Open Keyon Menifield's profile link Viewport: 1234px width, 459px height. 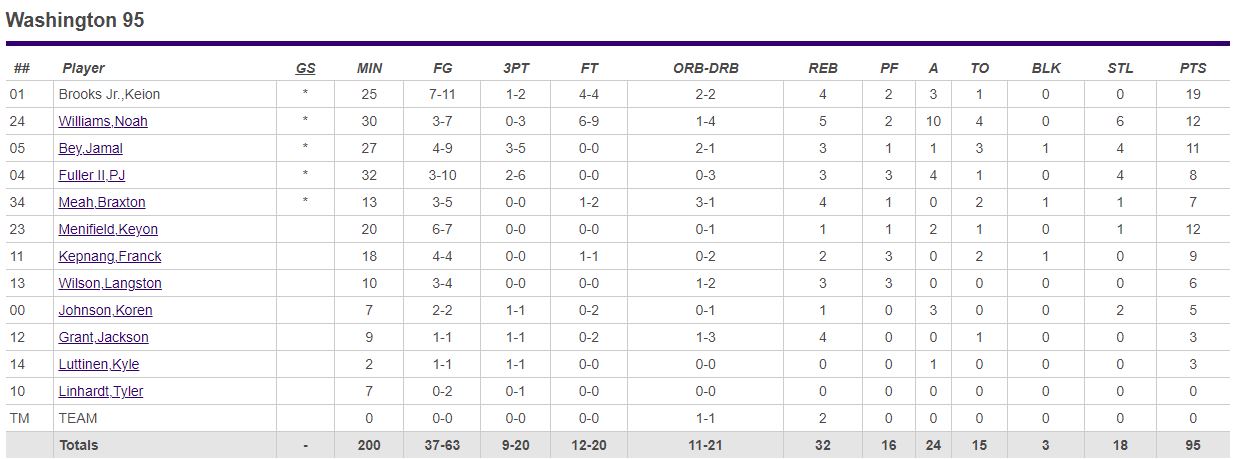(x=108, y=229)
